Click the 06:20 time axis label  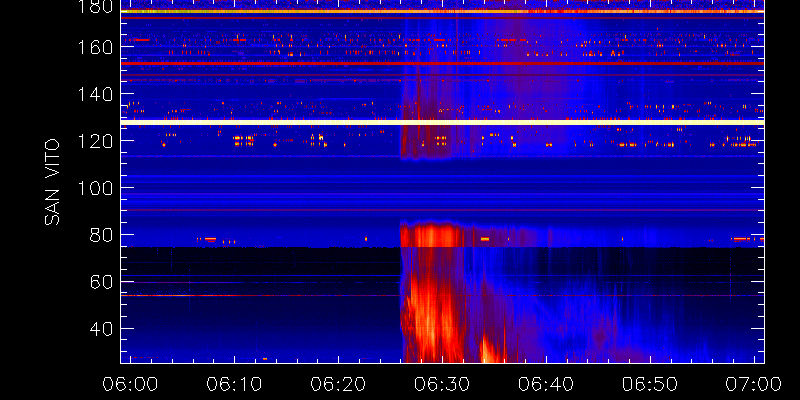[x=338, y=384]
